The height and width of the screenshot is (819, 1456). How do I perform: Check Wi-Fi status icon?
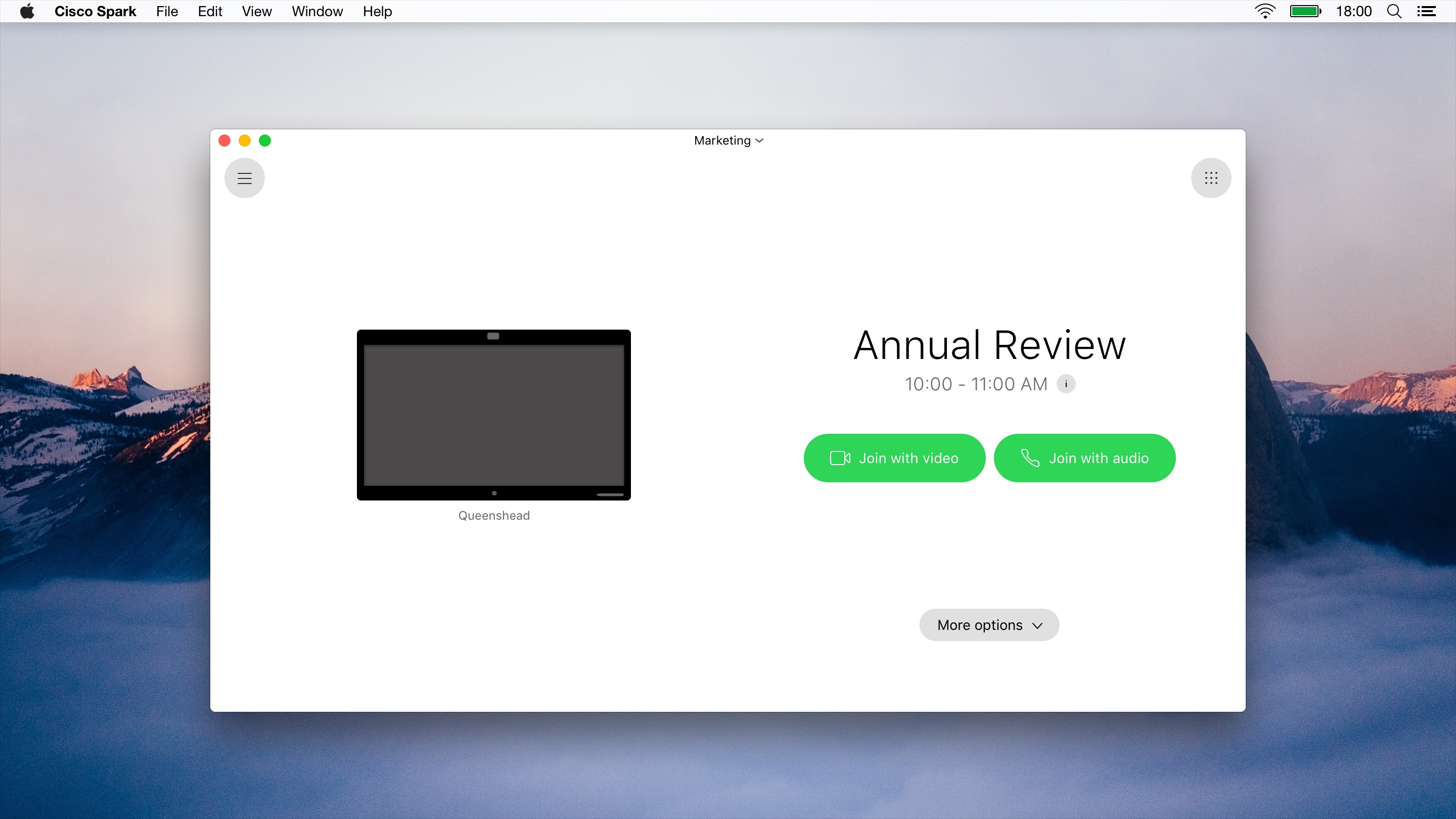click(x=1265, y=11)
